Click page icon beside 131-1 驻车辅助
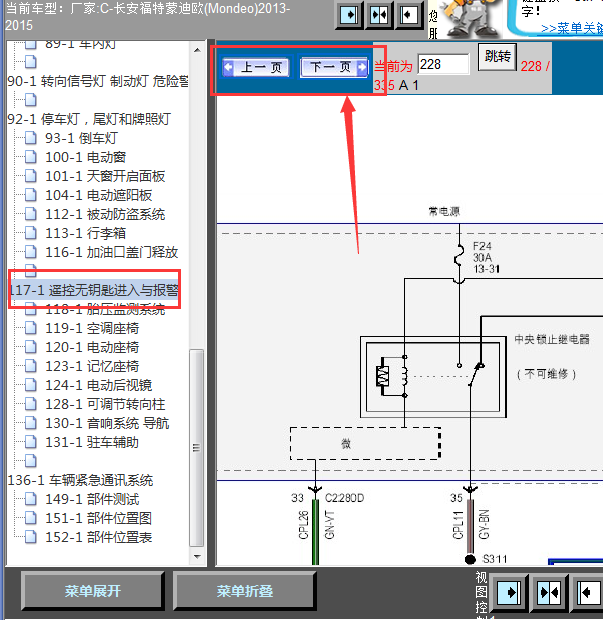Viewport: 603px width, 620px height. [x=31, y=442]
